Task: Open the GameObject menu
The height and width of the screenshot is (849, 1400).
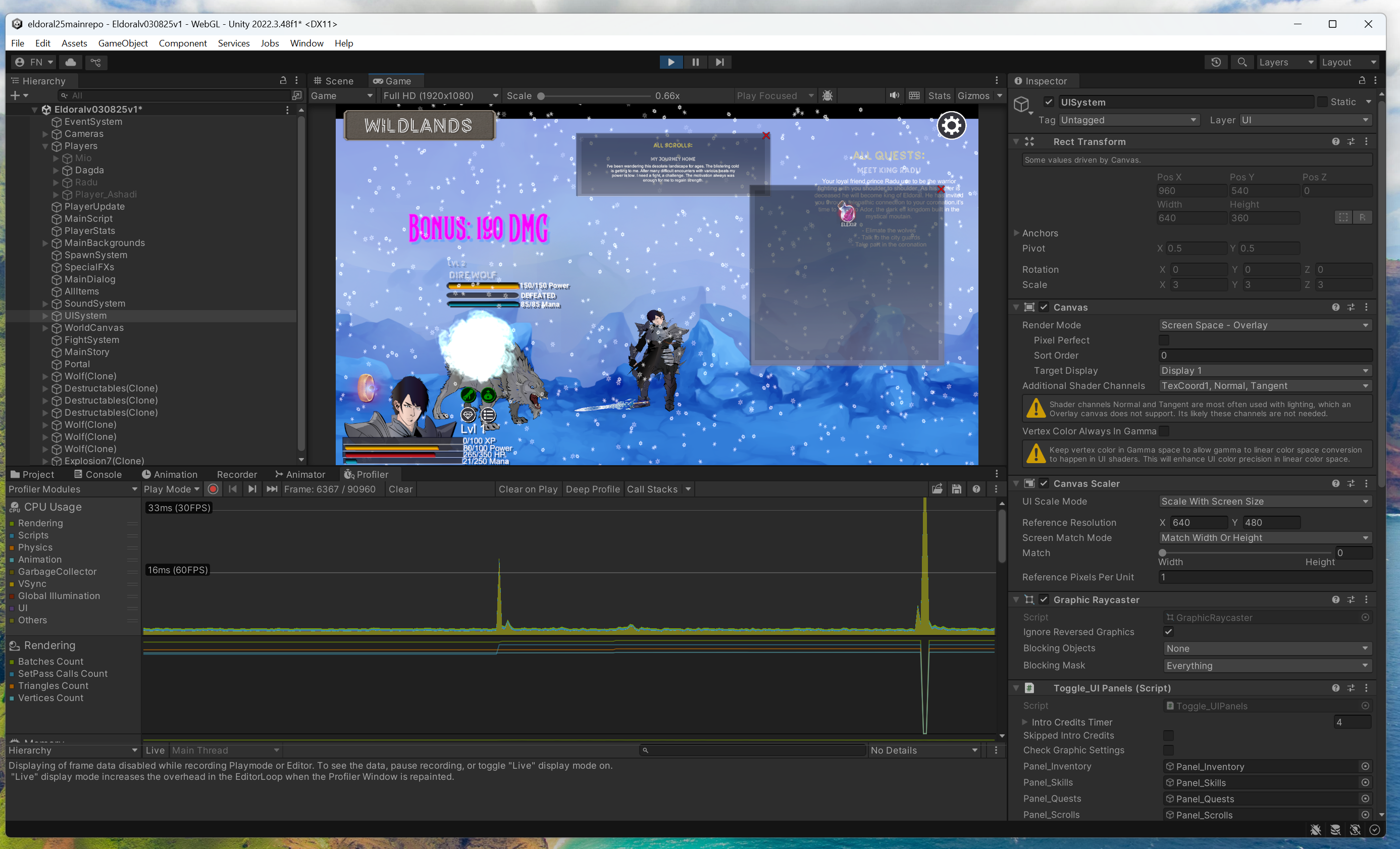Action: 123,43
